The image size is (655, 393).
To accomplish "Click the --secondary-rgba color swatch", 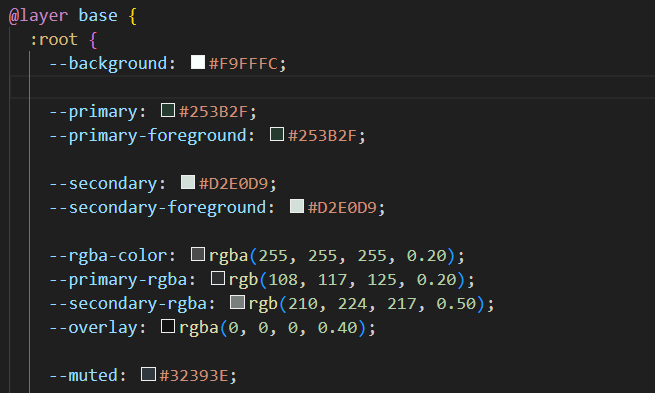I will pos(237,302).
